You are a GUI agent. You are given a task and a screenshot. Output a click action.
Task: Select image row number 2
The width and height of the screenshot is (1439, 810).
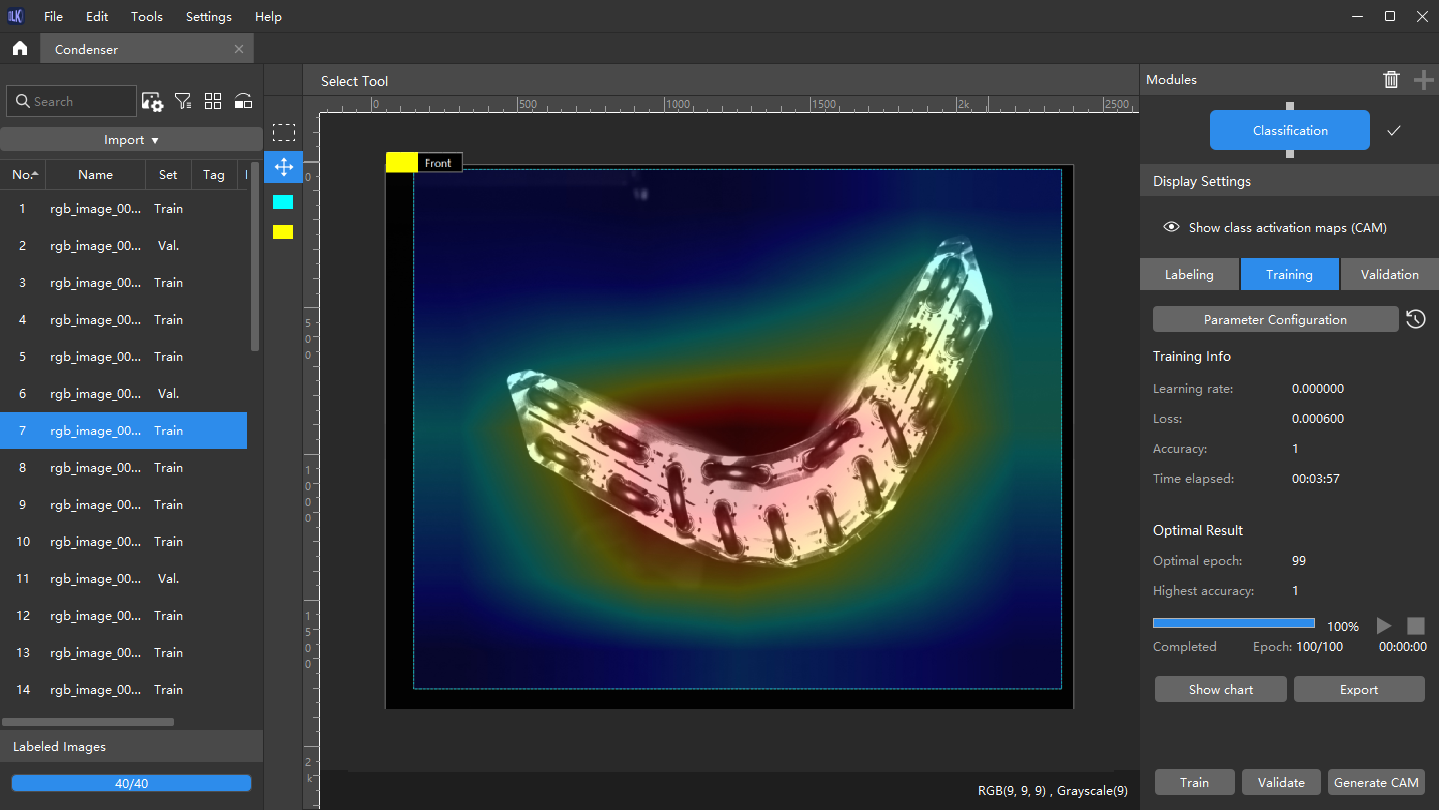pyautogui.click(x=123, y=246)
